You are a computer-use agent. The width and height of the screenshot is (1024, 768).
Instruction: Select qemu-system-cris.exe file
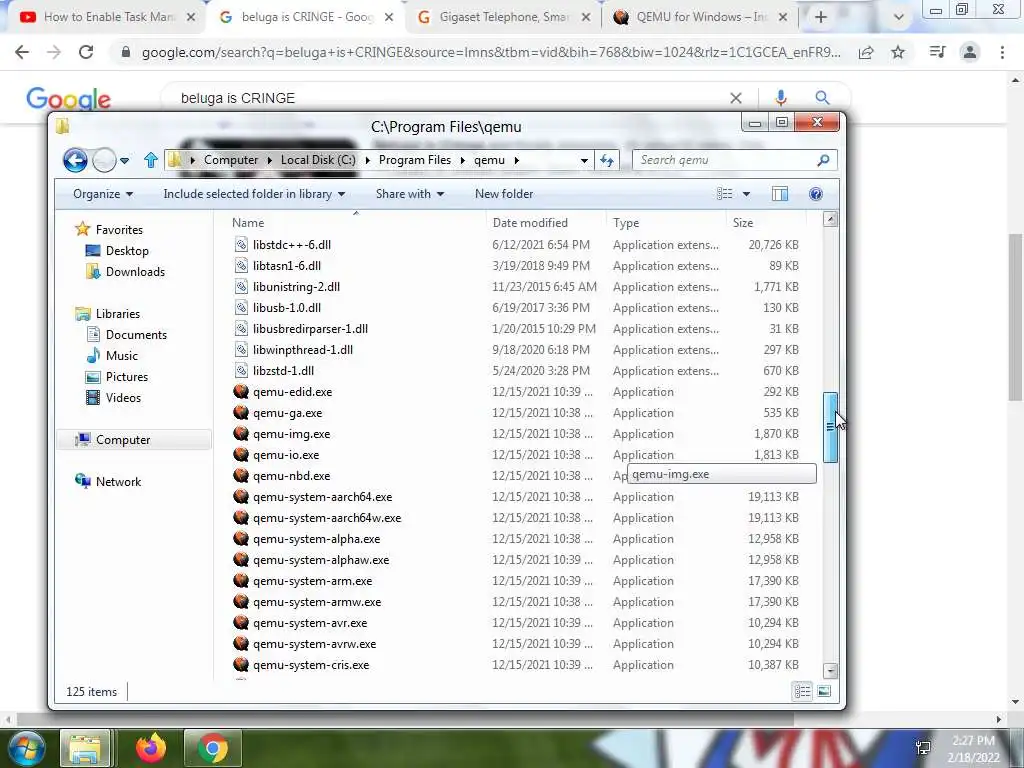(312, 665)
